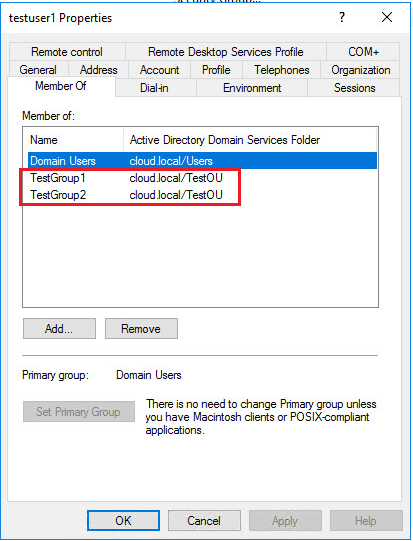Image resolution: width=413 pixels, height=541 pixels.
Task: Click the Remove button
Action: coord(141,328)
